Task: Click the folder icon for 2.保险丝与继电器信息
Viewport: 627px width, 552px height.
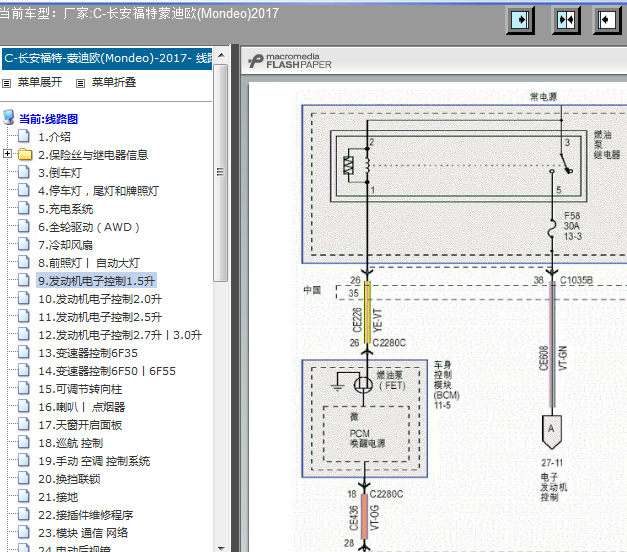Action: coord(25,154)
